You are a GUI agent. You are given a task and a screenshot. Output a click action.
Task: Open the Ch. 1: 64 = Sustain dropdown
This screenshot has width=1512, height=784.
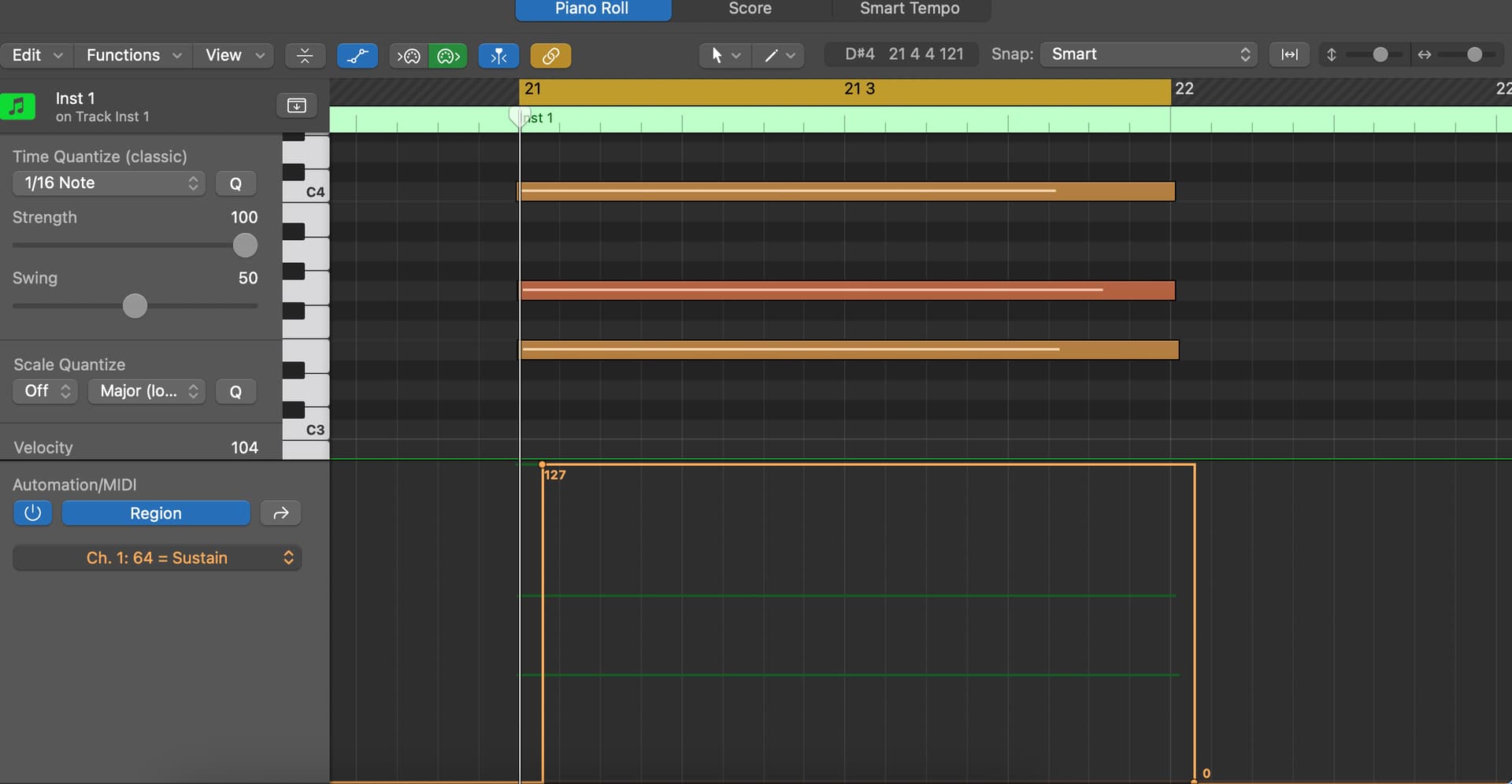157,558
